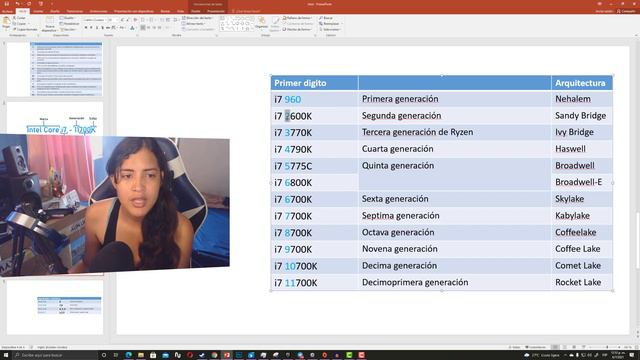Toggle italic (K) formatting

(91, 28)
